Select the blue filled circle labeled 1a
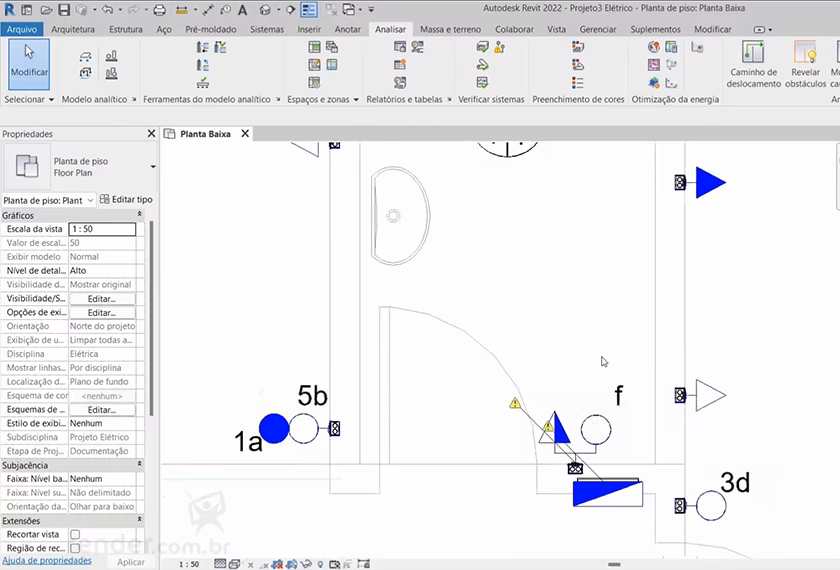840x570 pixels. (274, 429)
